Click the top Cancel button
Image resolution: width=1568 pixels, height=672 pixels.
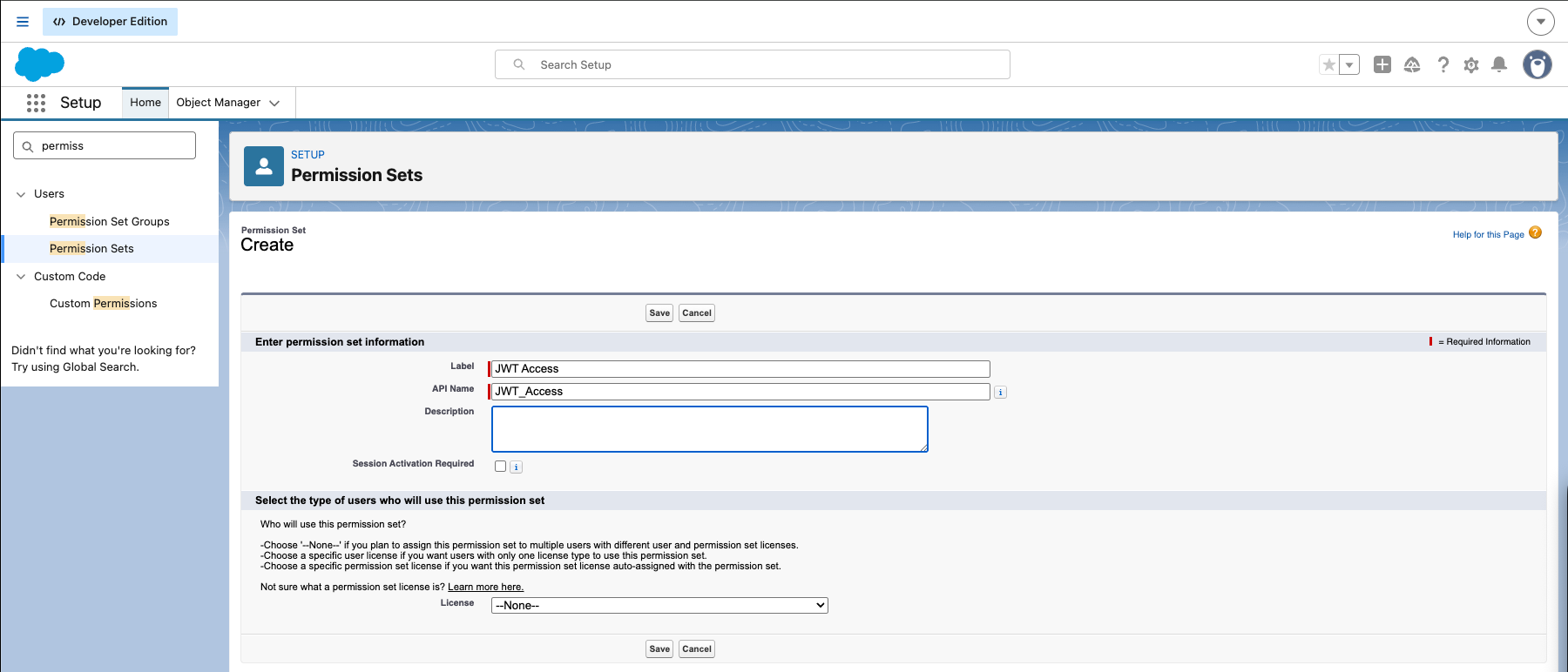[697, 313]
